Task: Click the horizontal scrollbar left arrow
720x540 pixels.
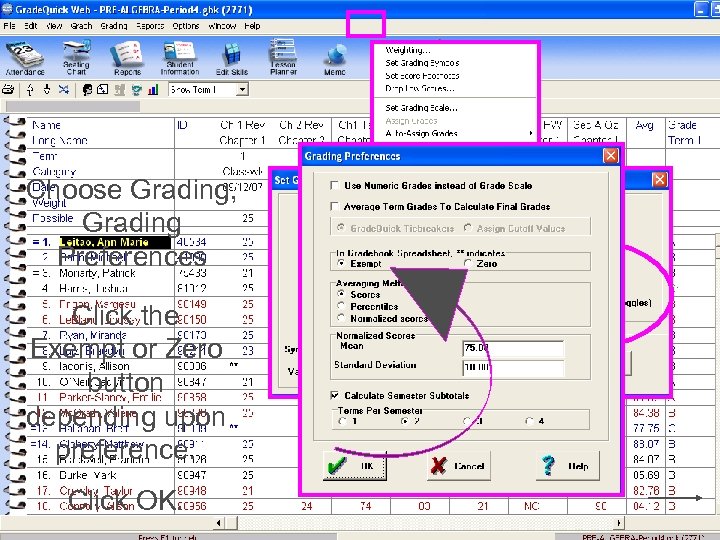Action: 219,523
